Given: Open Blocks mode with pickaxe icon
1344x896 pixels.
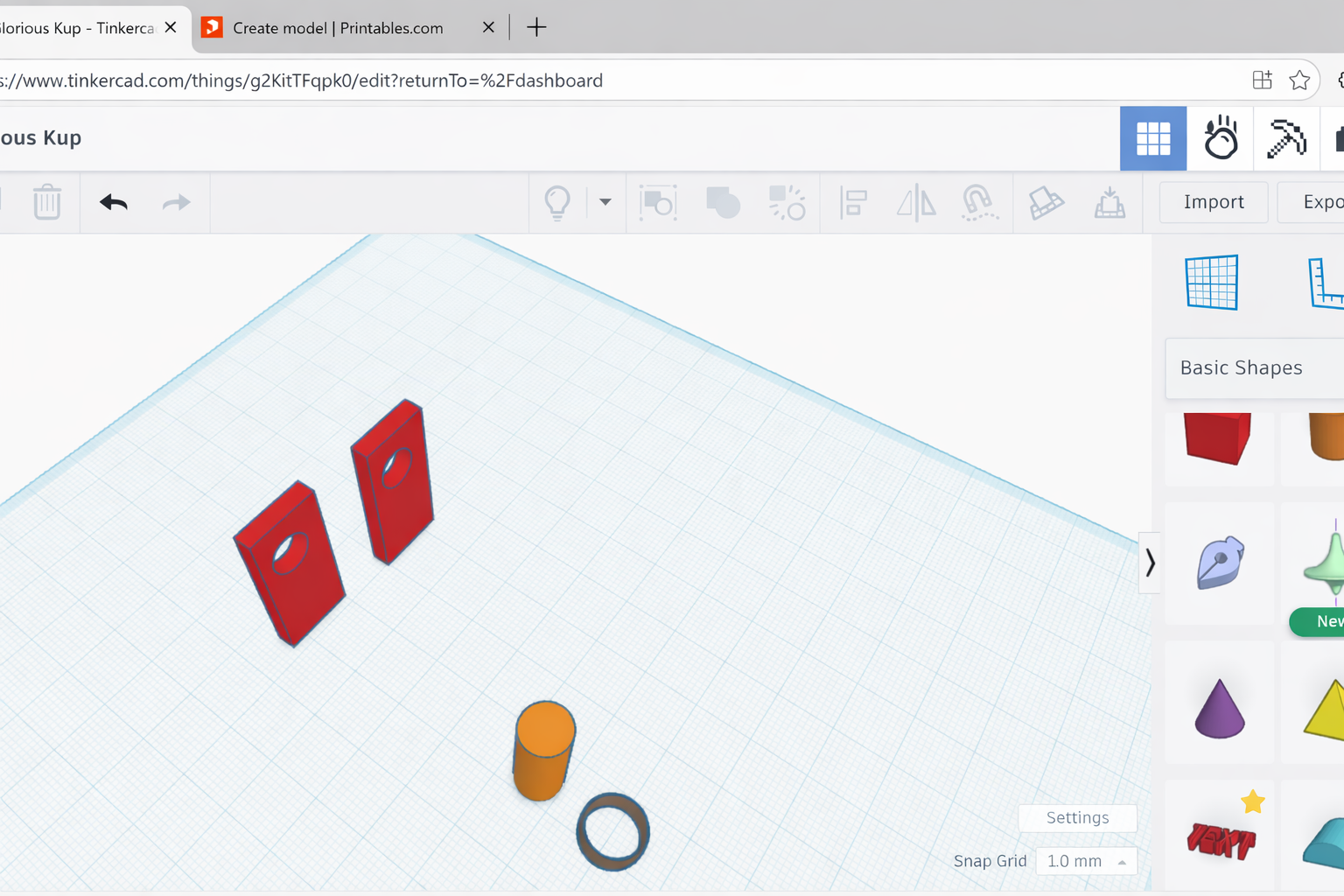Looking at the screenshot, I should (x=1286, y=138).
